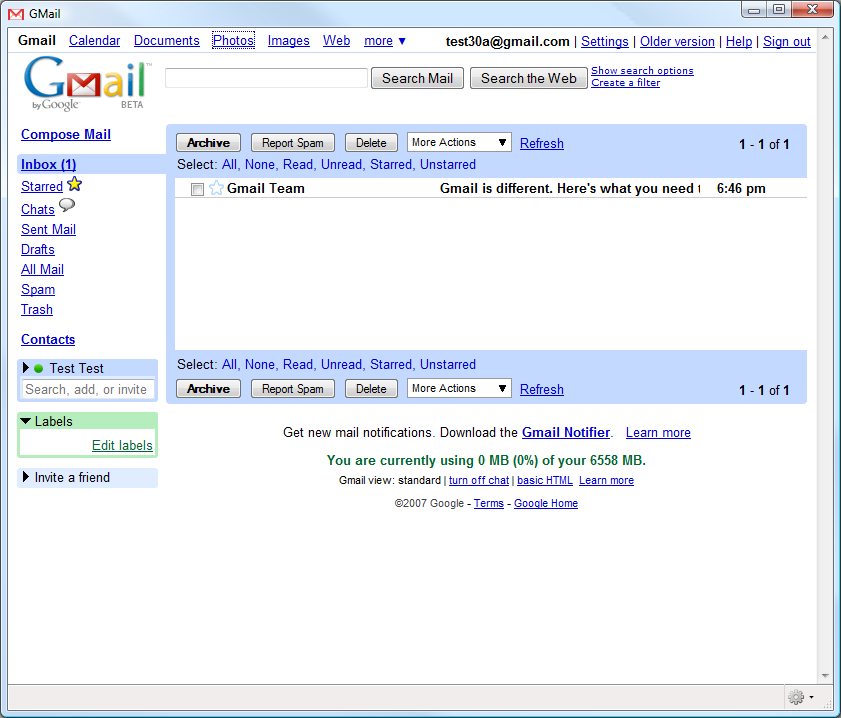Click Show search options link
This screenshot has width=841, height=718.
[643, 71]
